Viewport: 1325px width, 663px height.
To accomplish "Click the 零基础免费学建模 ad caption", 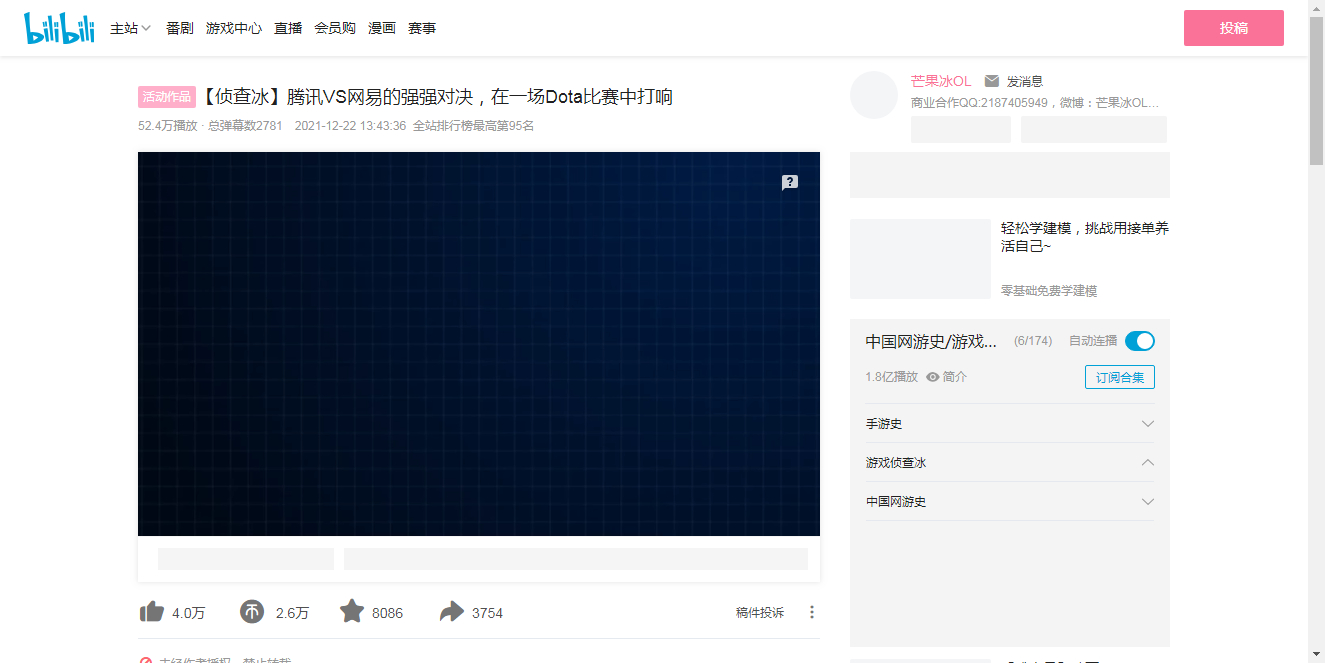I will [x=1049, y=291].
